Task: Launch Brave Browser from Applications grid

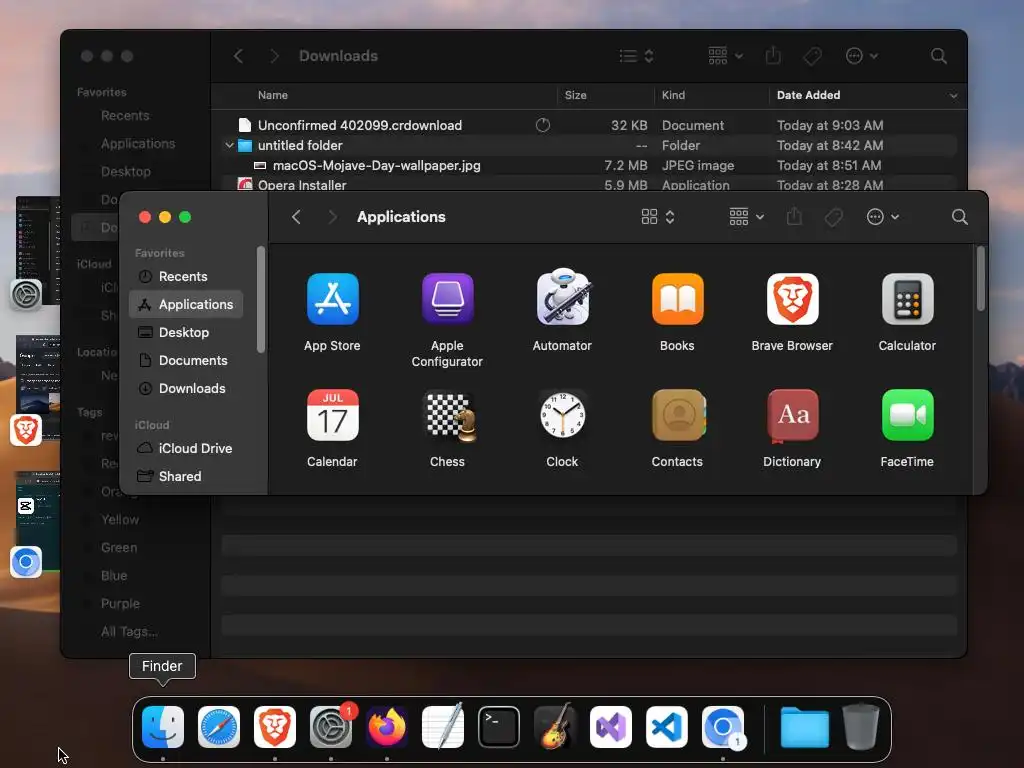Action: pos(792,299)
